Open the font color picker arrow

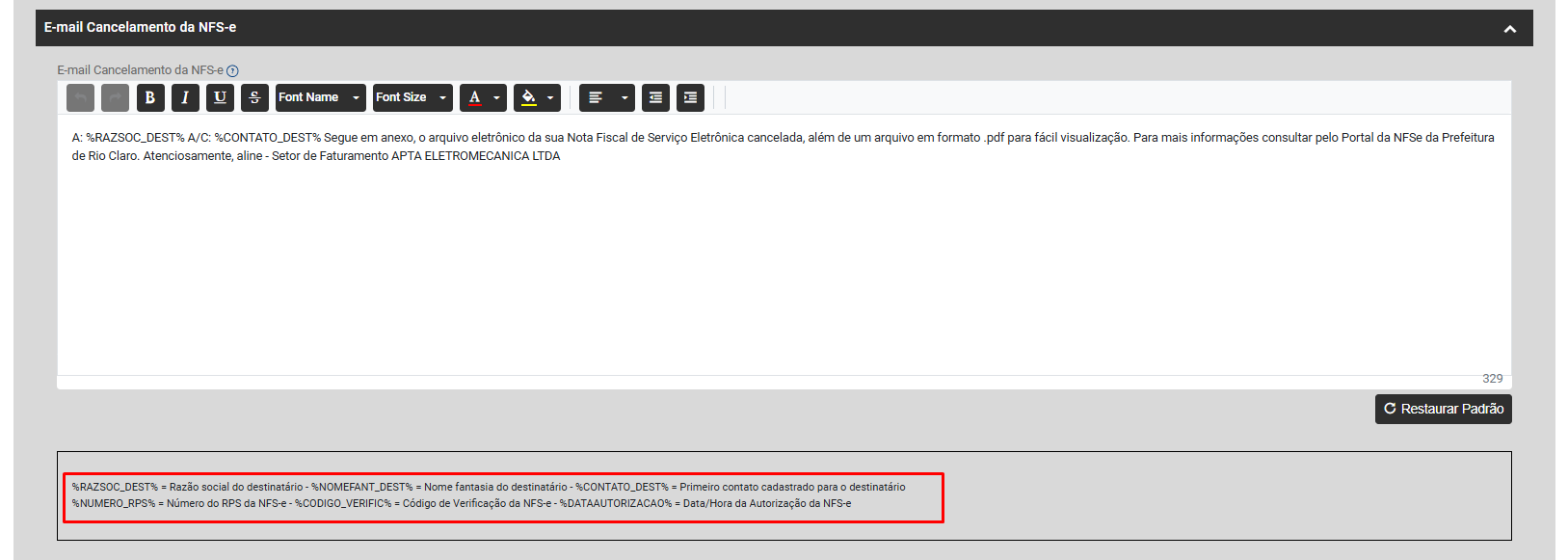pyautogui.click(x=496, y=97)
